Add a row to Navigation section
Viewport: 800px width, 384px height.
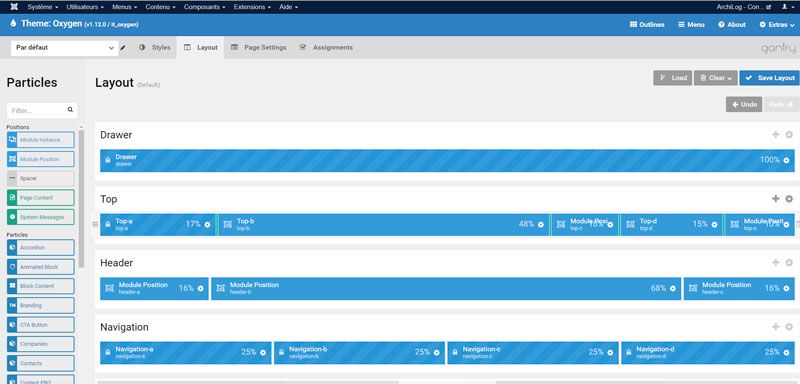coord(776,327)
